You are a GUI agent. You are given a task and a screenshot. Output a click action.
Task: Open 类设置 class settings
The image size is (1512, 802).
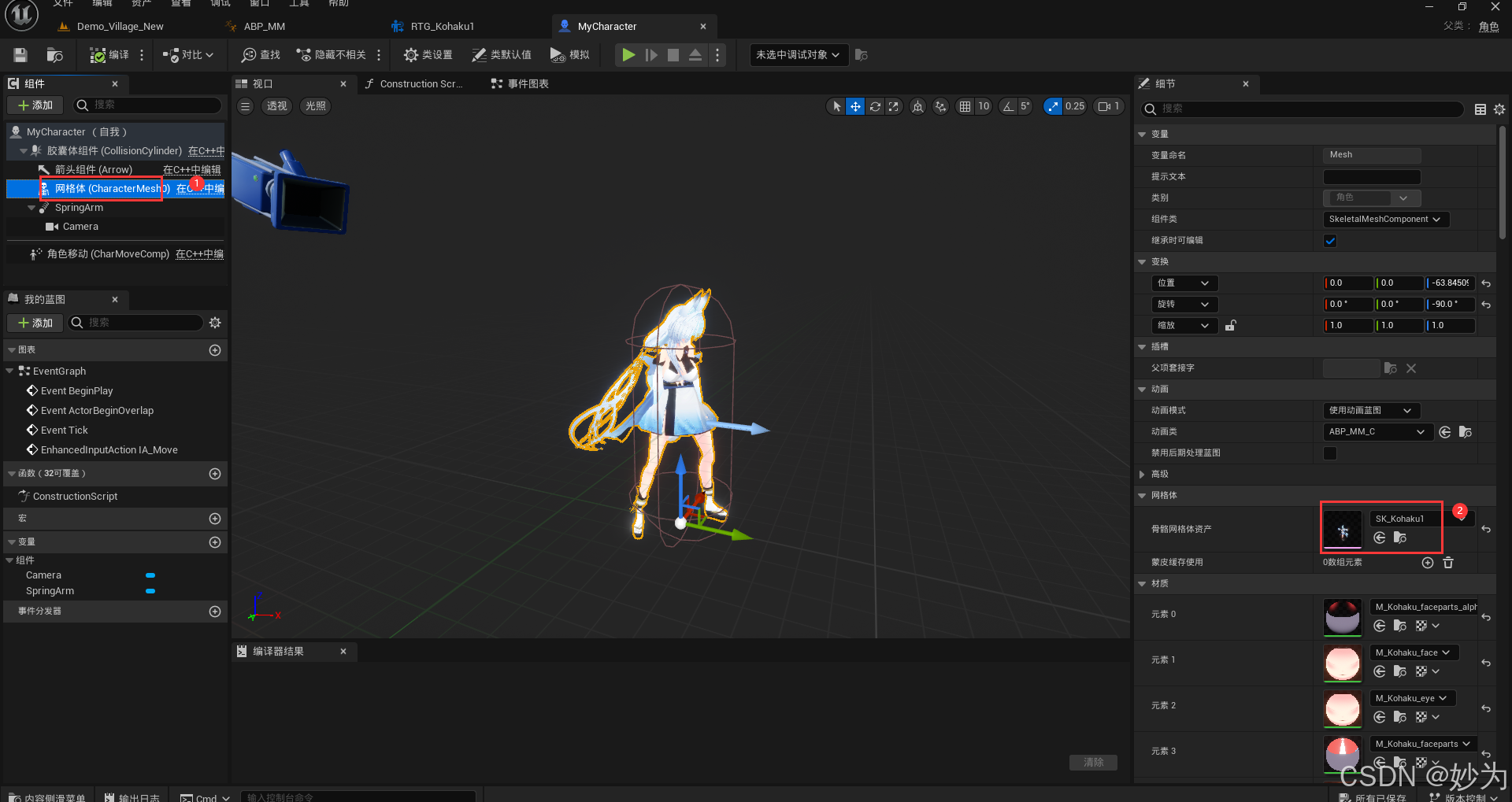pyautogui.click(x=428, y=55)
